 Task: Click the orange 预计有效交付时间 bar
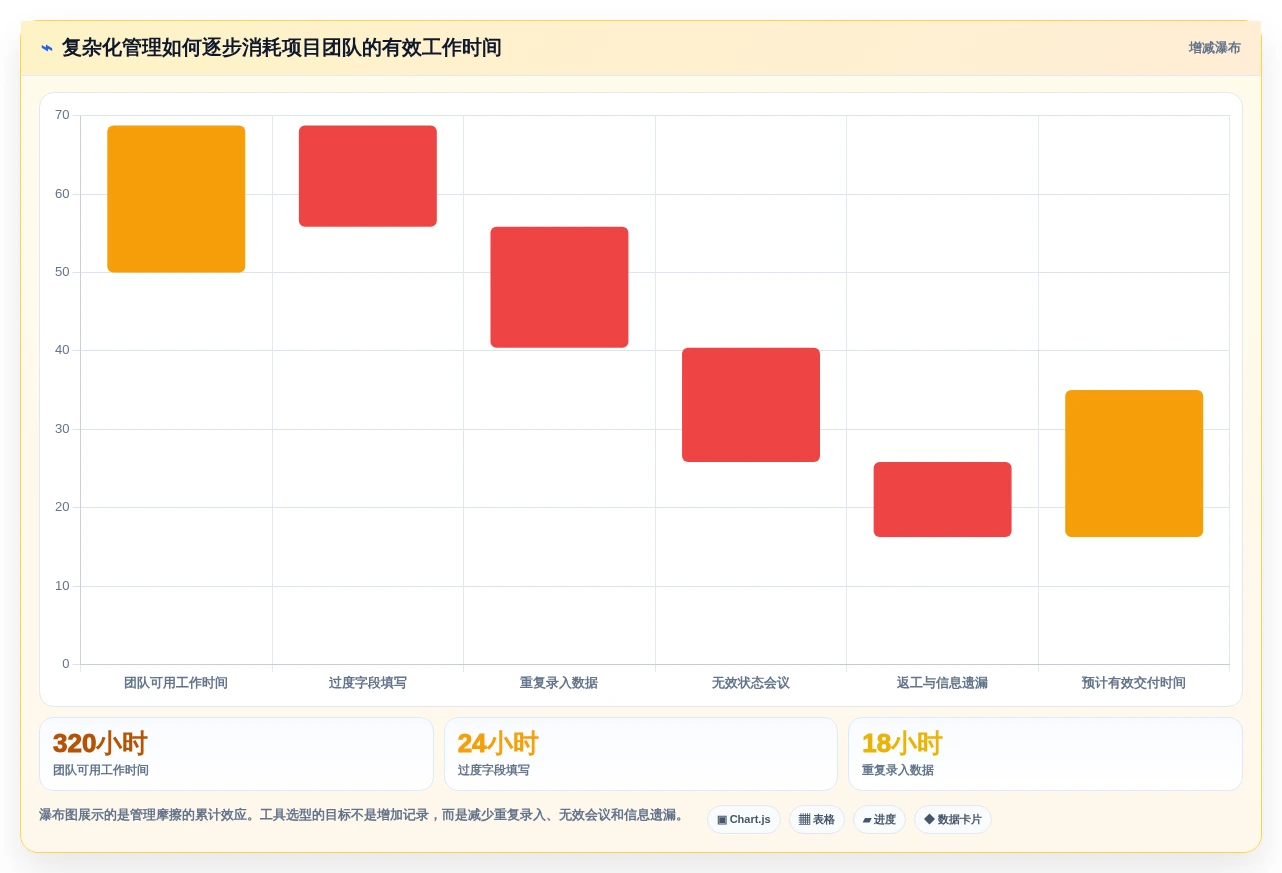(1134, 463)
